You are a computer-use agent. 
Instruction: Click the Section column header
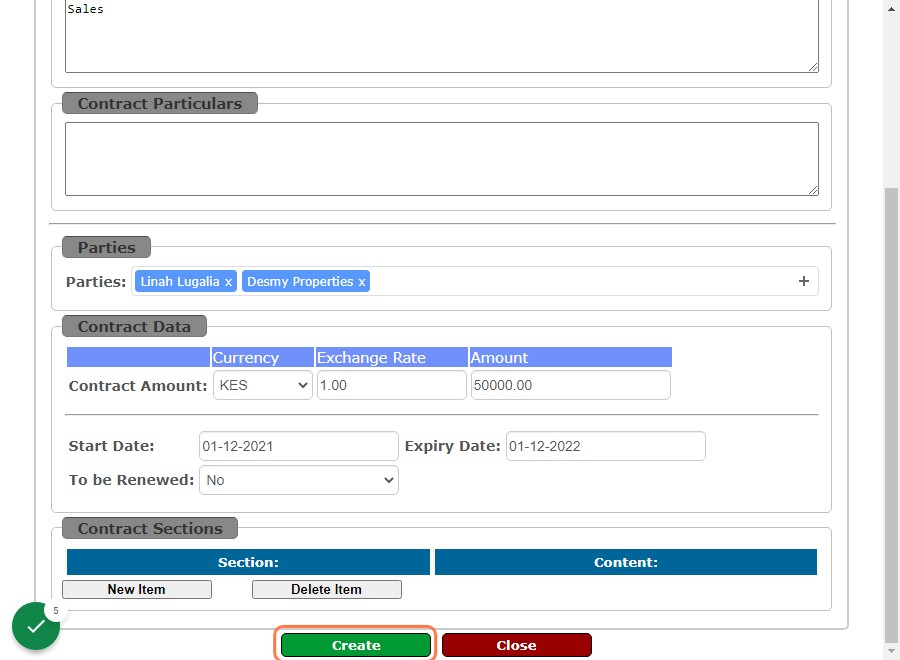point(249,562)
